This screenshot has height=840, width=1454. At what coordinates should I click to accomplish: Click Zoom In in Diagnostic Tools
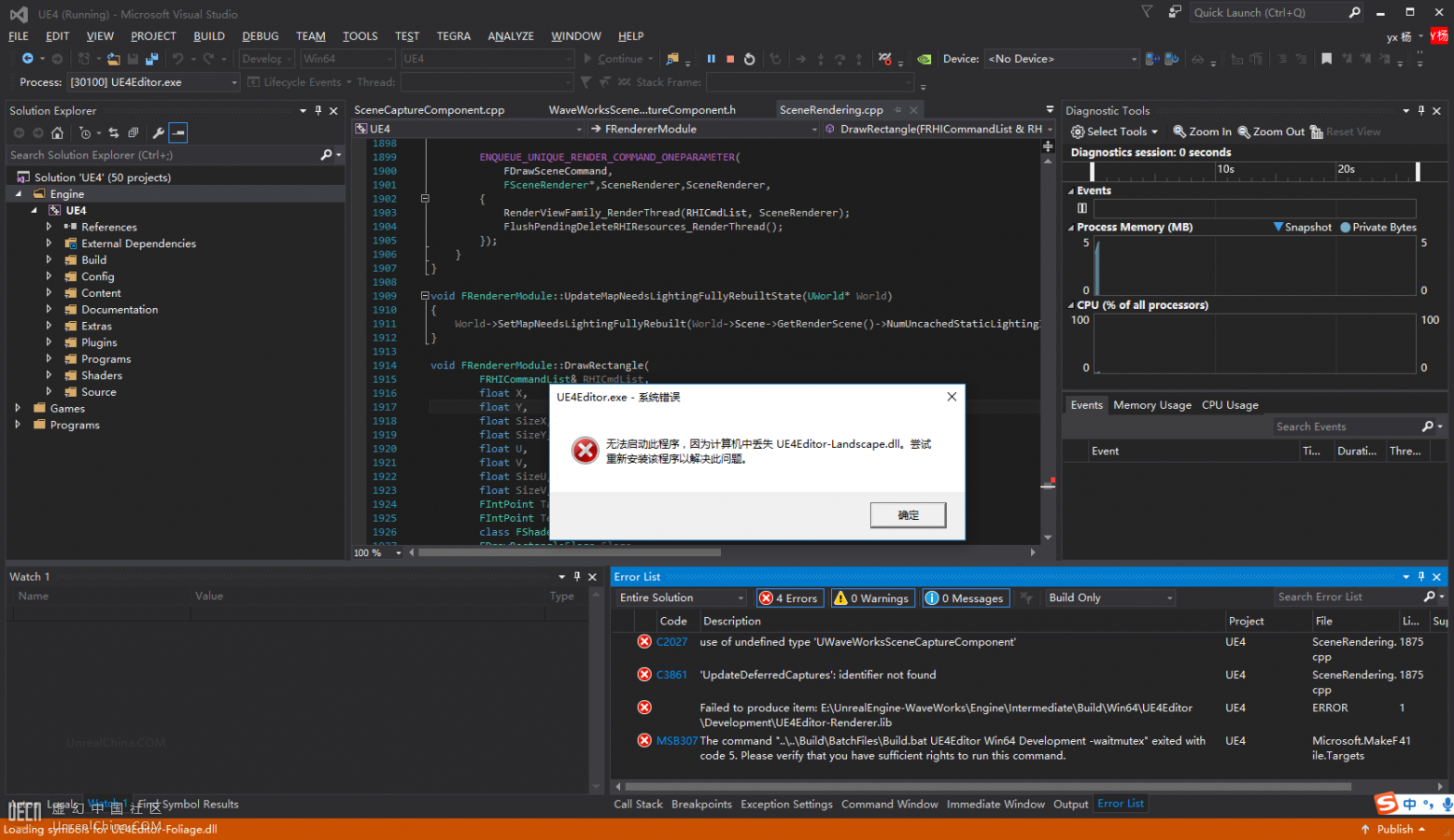[1202, 132]
